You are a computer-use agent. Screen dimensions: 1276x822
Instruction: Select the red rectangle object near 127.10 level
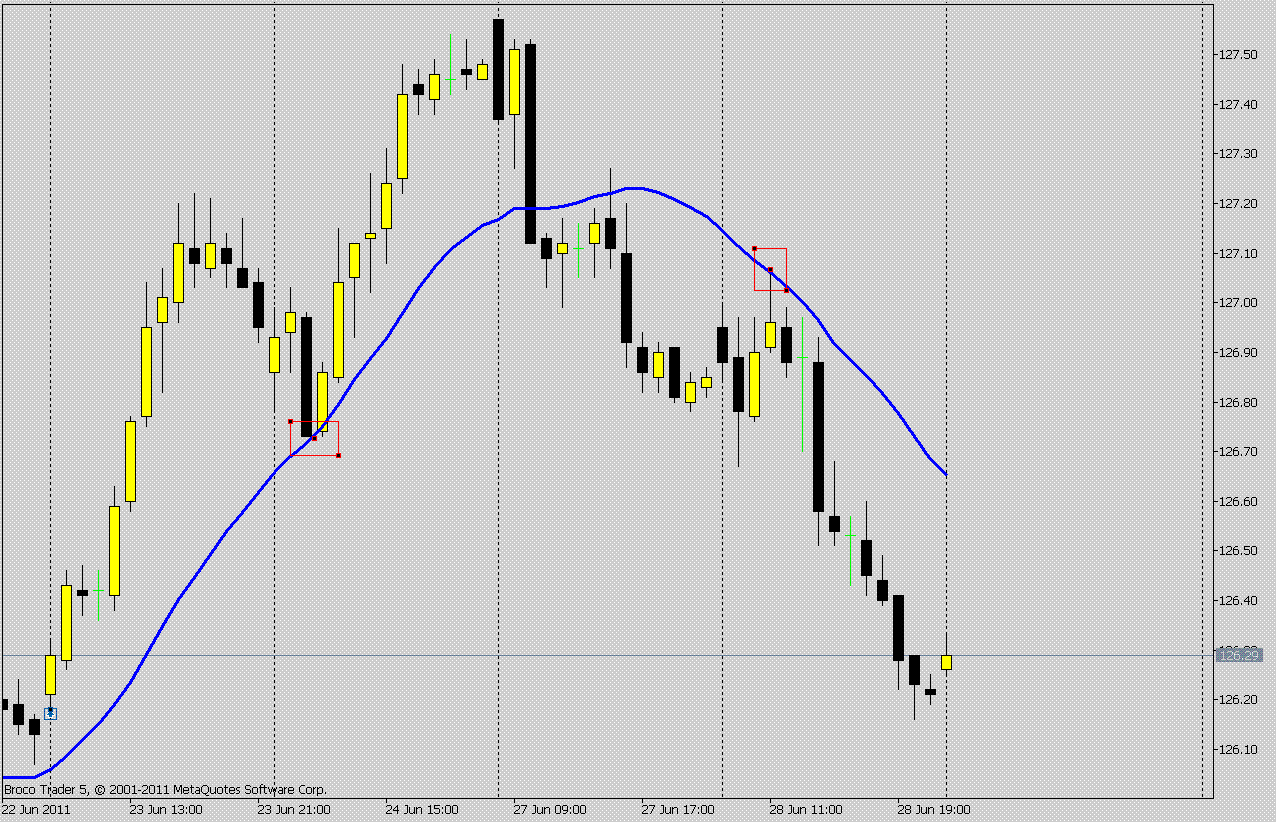[x=770, y=269]
